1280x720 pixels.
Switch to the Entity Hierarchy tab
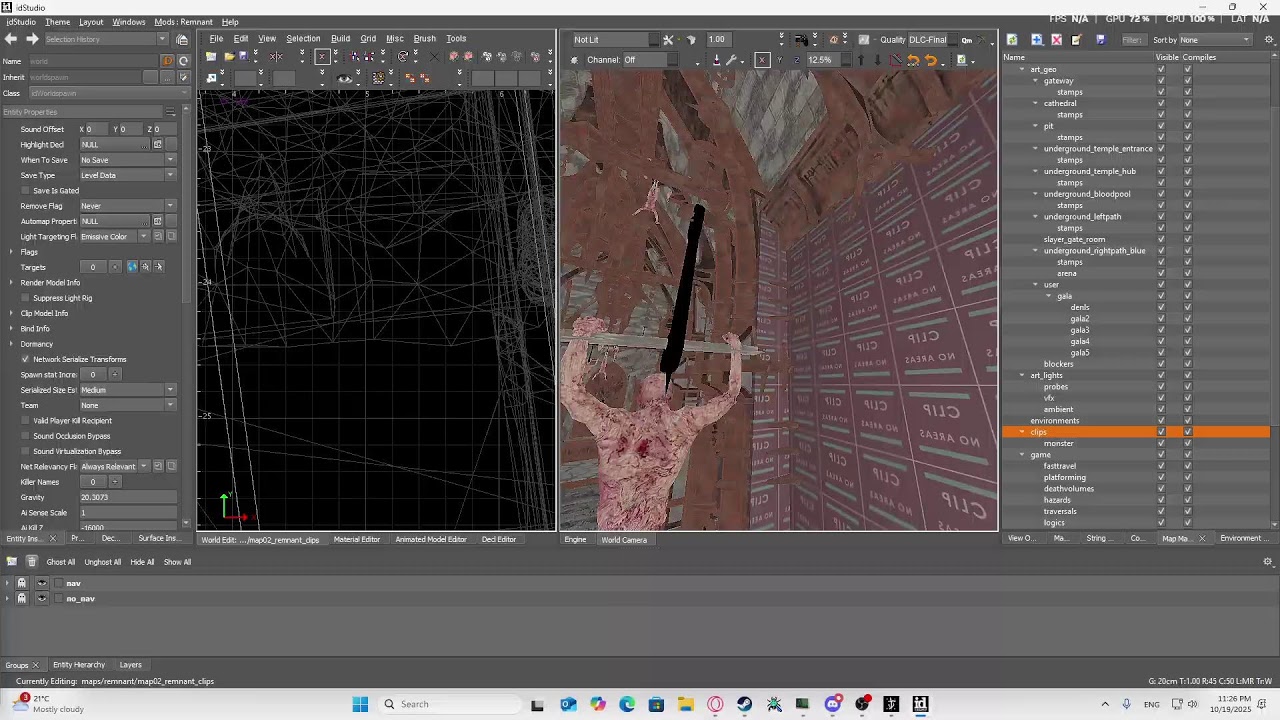tap(79, 665)
